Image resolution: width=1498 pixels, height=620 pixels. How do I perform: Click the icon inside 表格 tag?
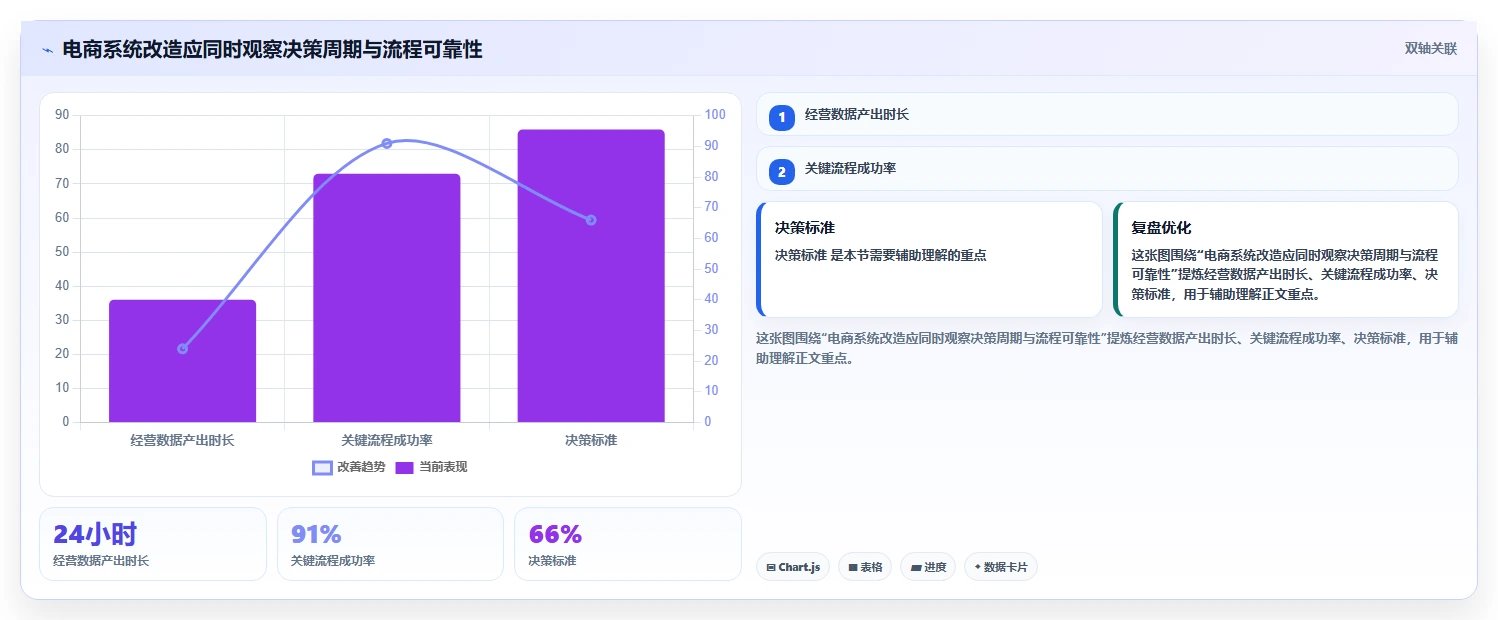tap(853, 567)
